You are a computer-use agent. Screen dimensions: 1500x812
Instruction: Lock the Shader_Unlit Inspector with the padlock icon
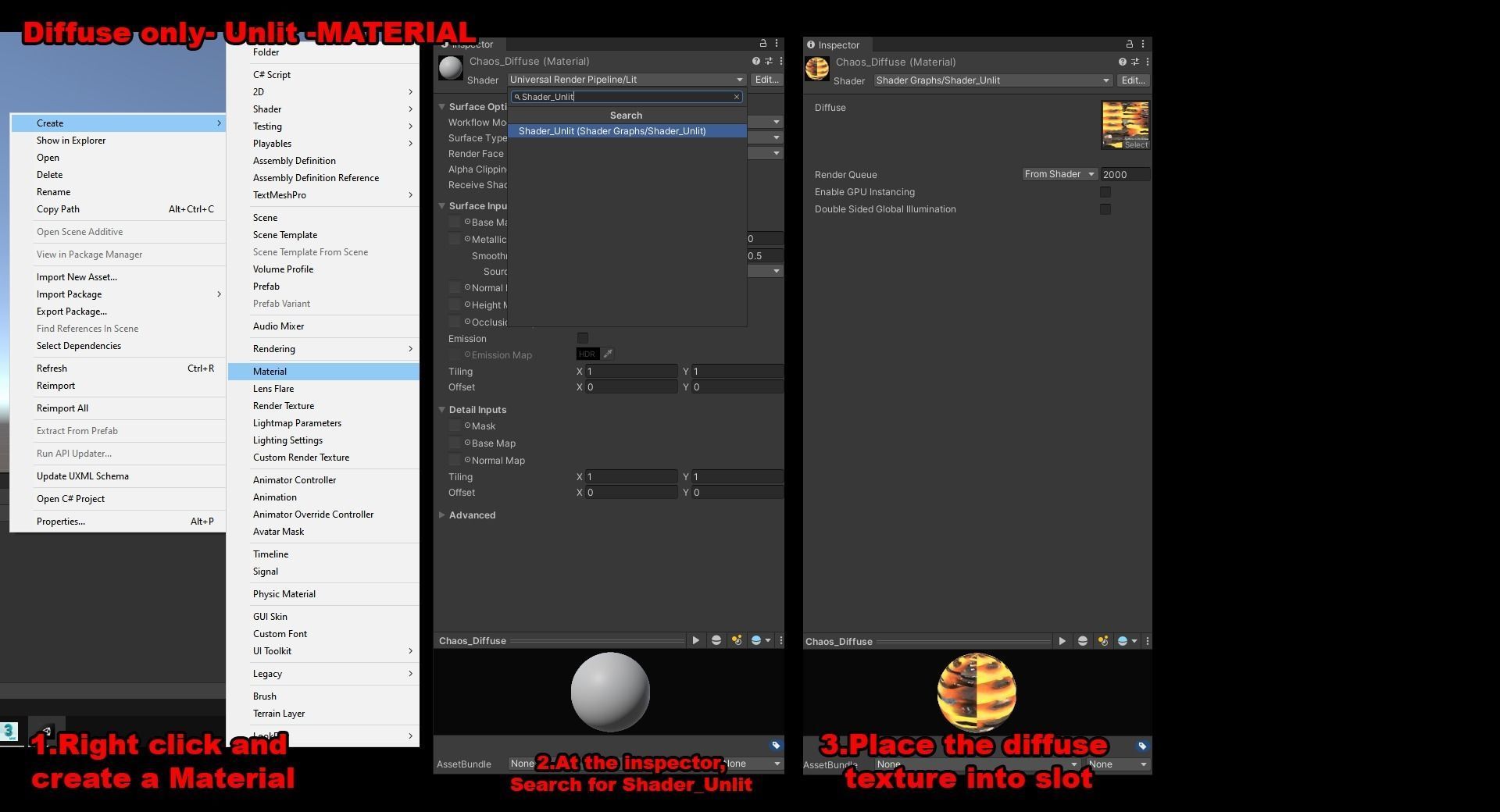1129,44
